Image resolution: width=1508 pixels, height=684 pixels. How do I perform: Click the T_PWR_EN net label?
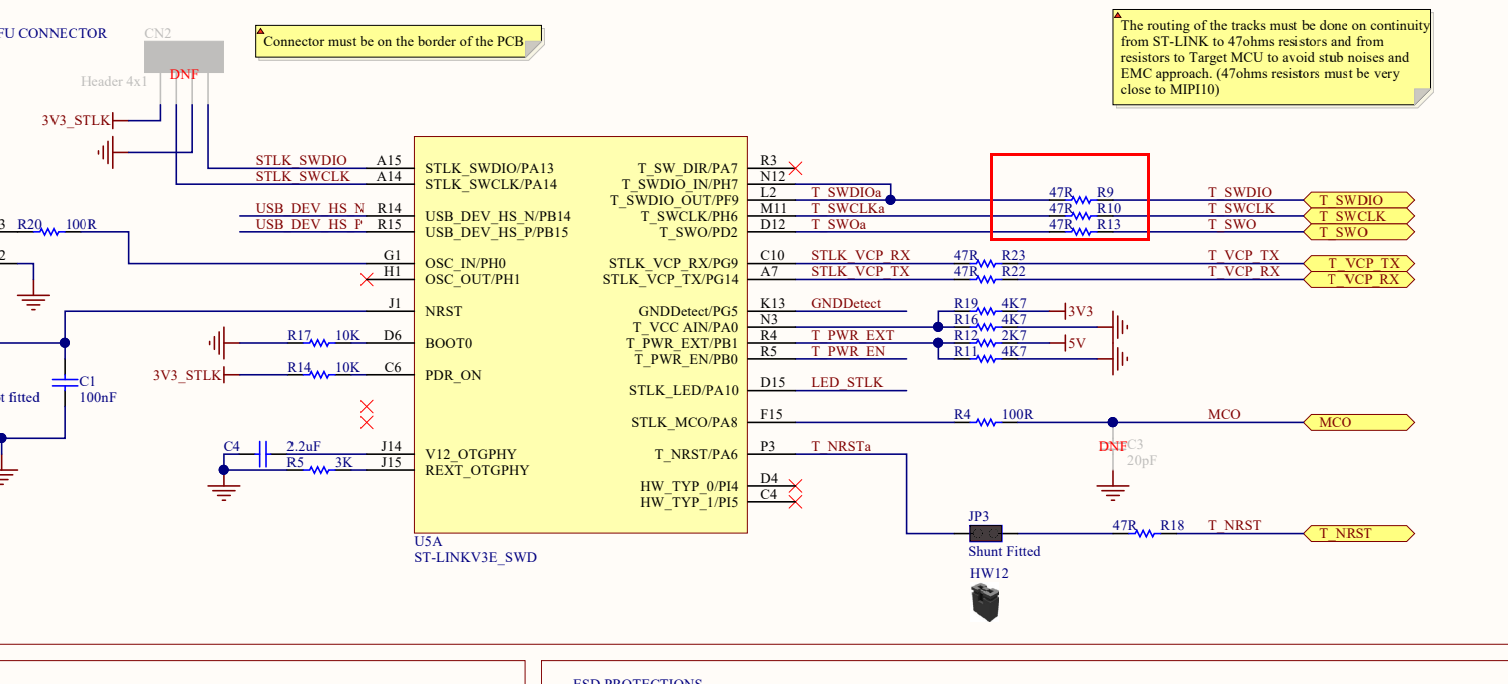pos(848,351)
